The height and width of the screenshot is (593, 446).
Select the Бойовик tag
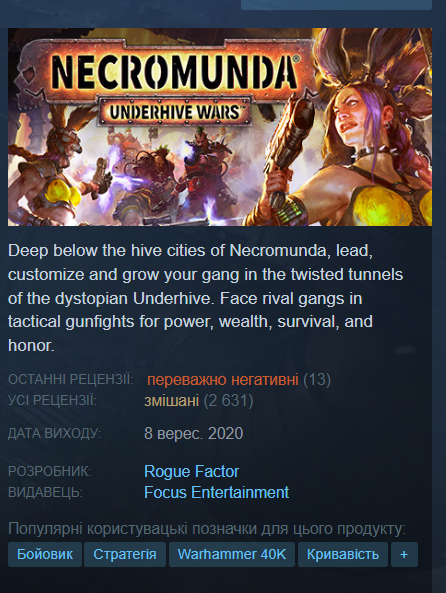[x=45, y=554]
